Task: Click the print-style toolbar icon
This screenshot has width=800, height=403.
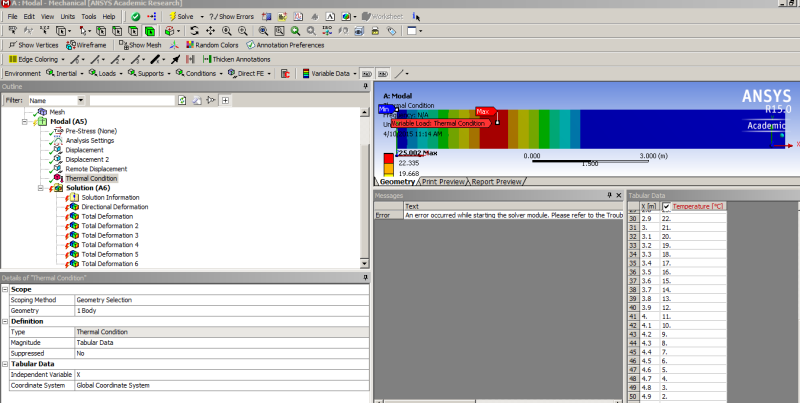Action: pos(375,31)
